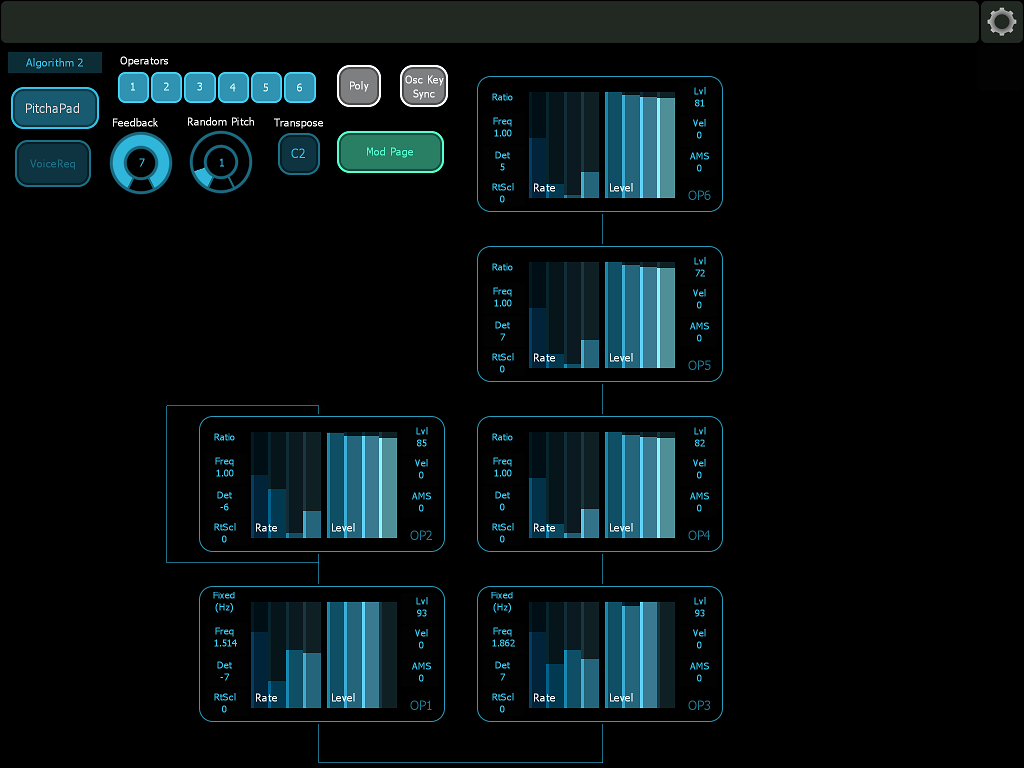Screen dimensions: 1024x768
Task: Click the Feedback knob
Action: click(x=141, y=162)
